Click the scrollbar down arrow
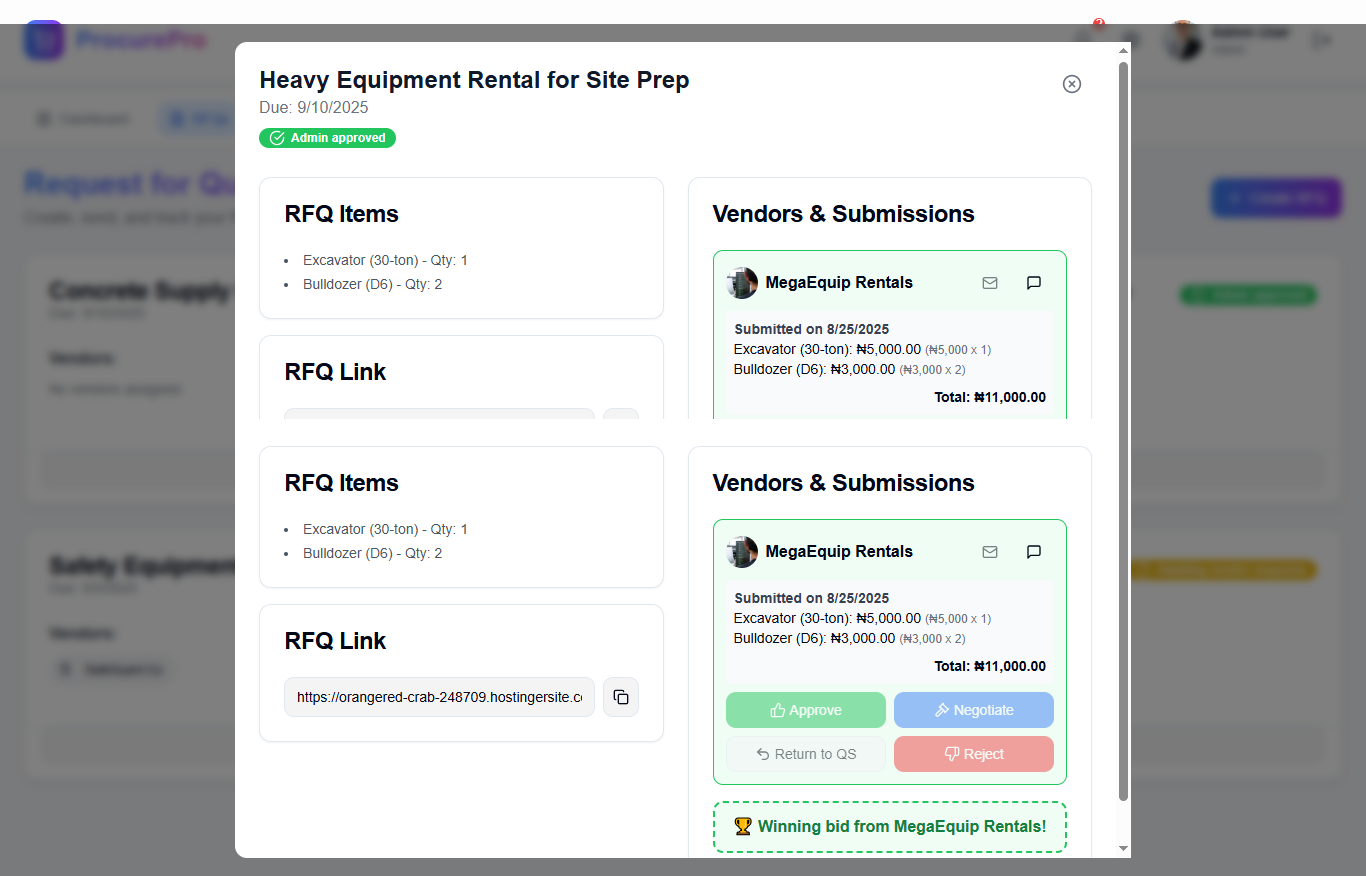This screenshot has height=876, width=1366. pyautogui.click(x=1123, y=848)
